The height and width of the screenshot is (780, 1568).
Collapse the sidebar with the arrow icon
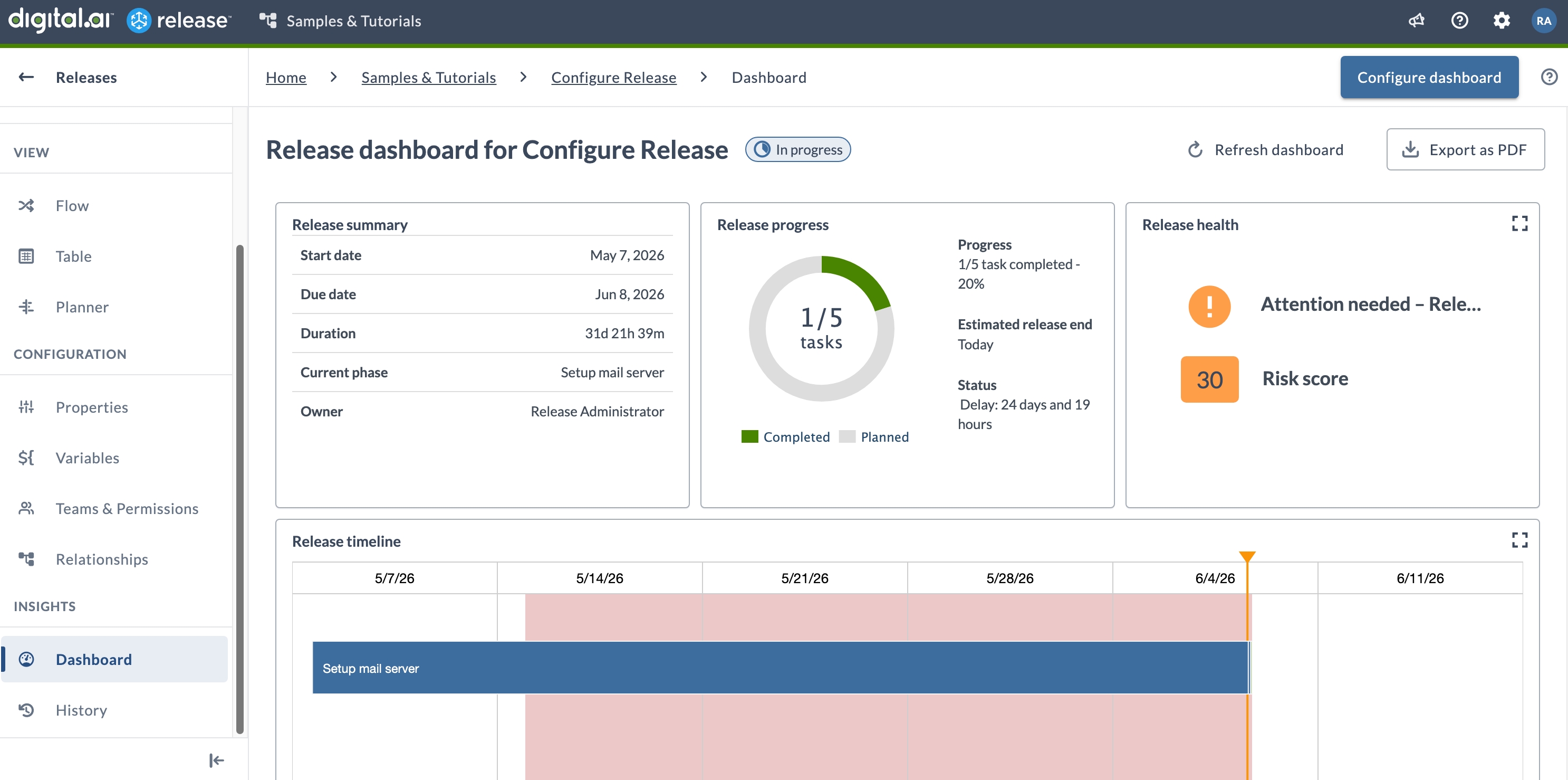point(216,760)
